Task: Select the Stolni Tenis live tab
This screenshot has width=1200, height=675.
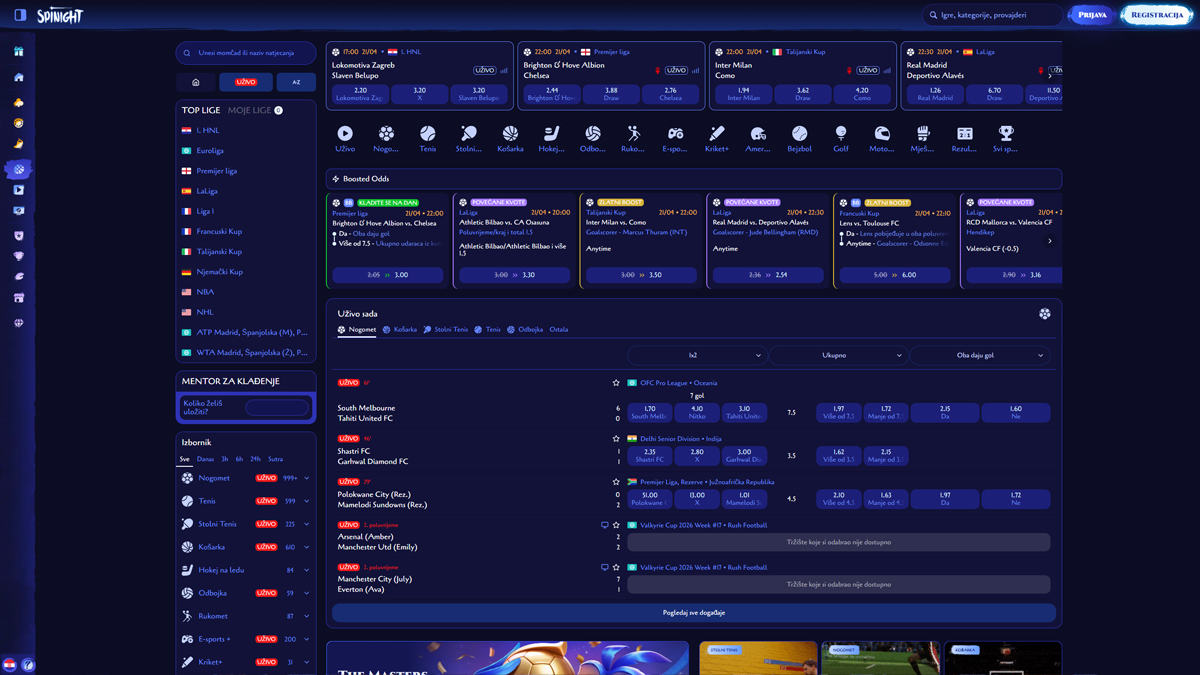Action: pos(446,329)
